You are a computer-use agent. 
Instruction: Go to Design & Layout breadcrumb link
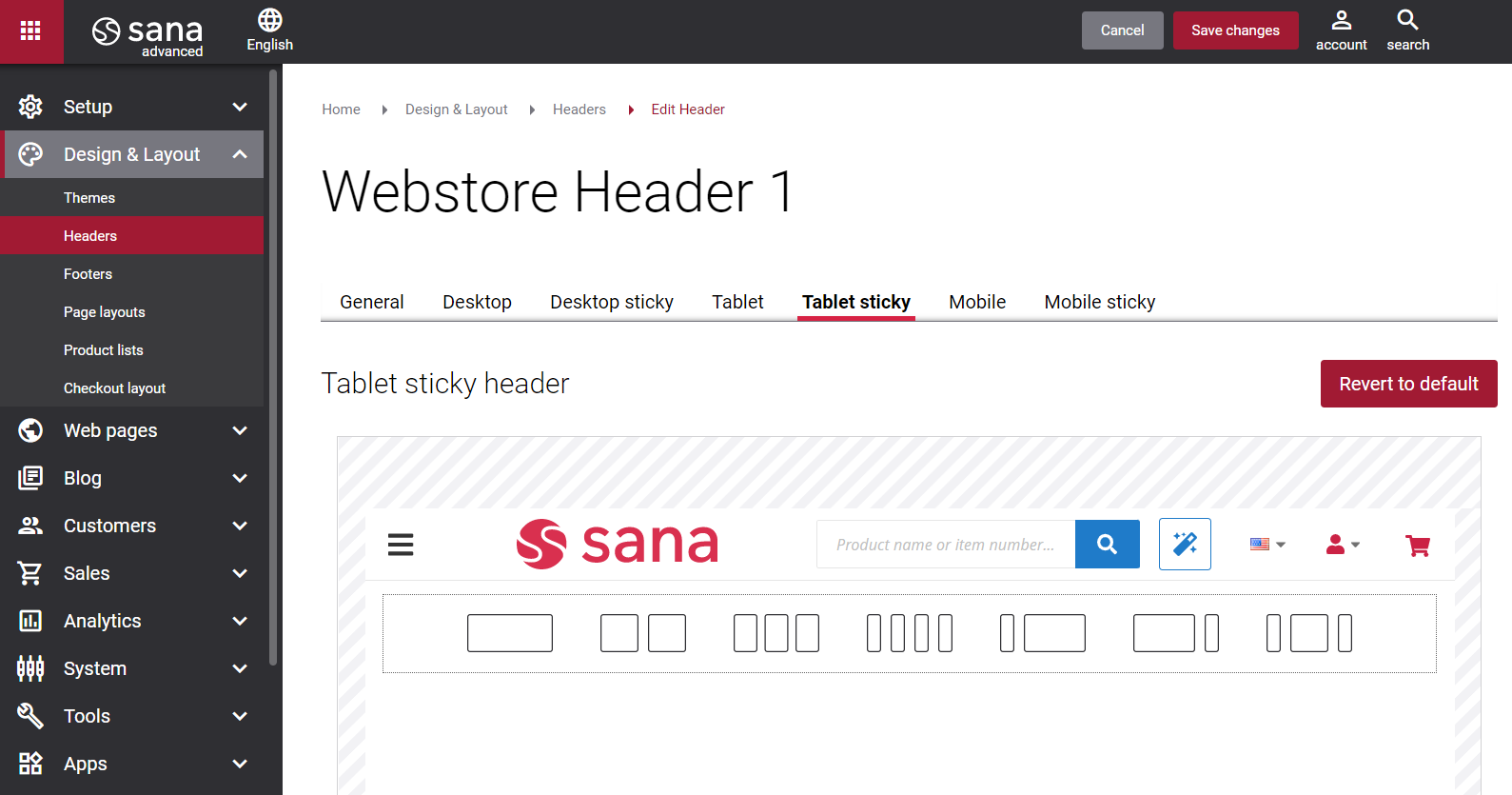457,109
